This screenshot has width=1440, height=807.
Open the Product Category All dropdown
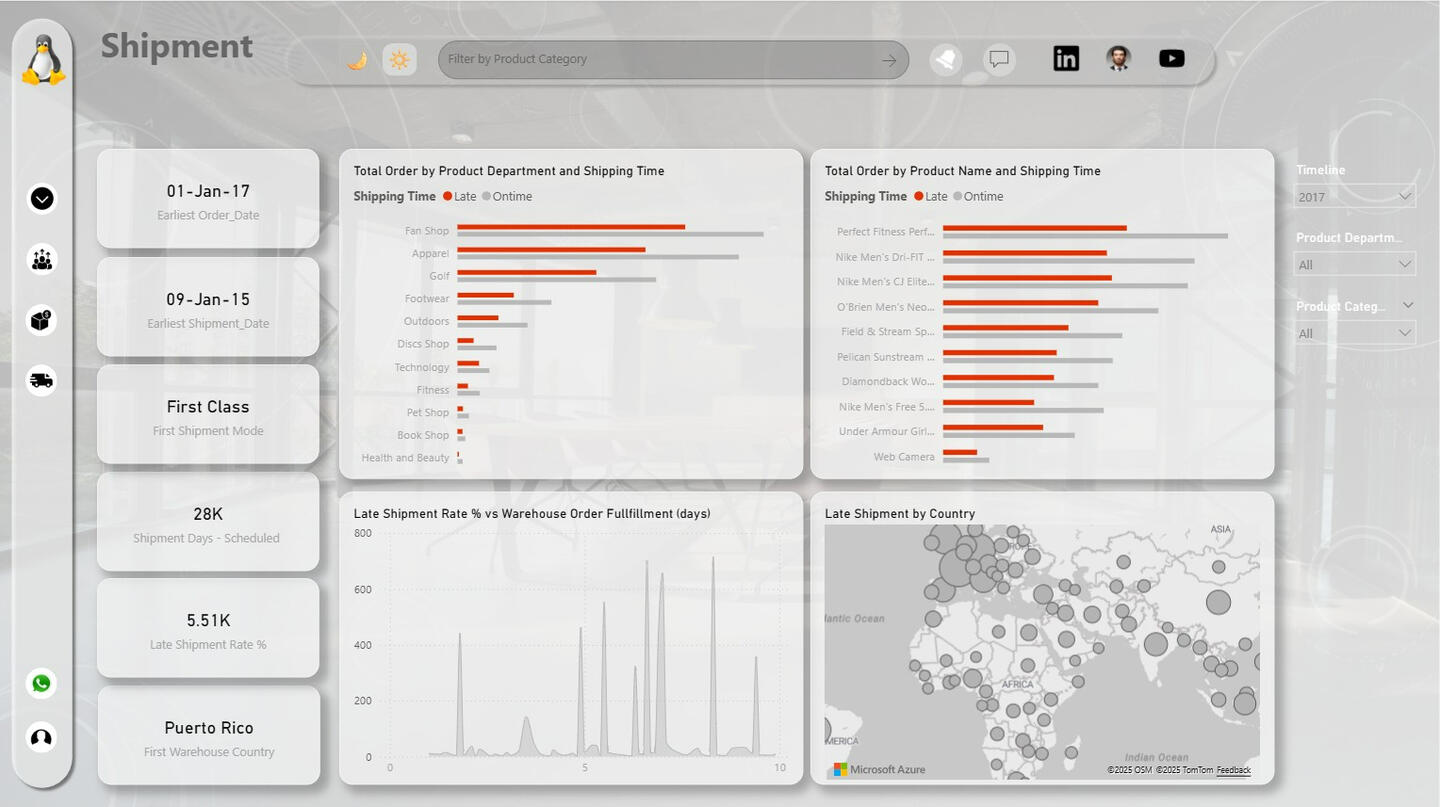click(1355, 333)
